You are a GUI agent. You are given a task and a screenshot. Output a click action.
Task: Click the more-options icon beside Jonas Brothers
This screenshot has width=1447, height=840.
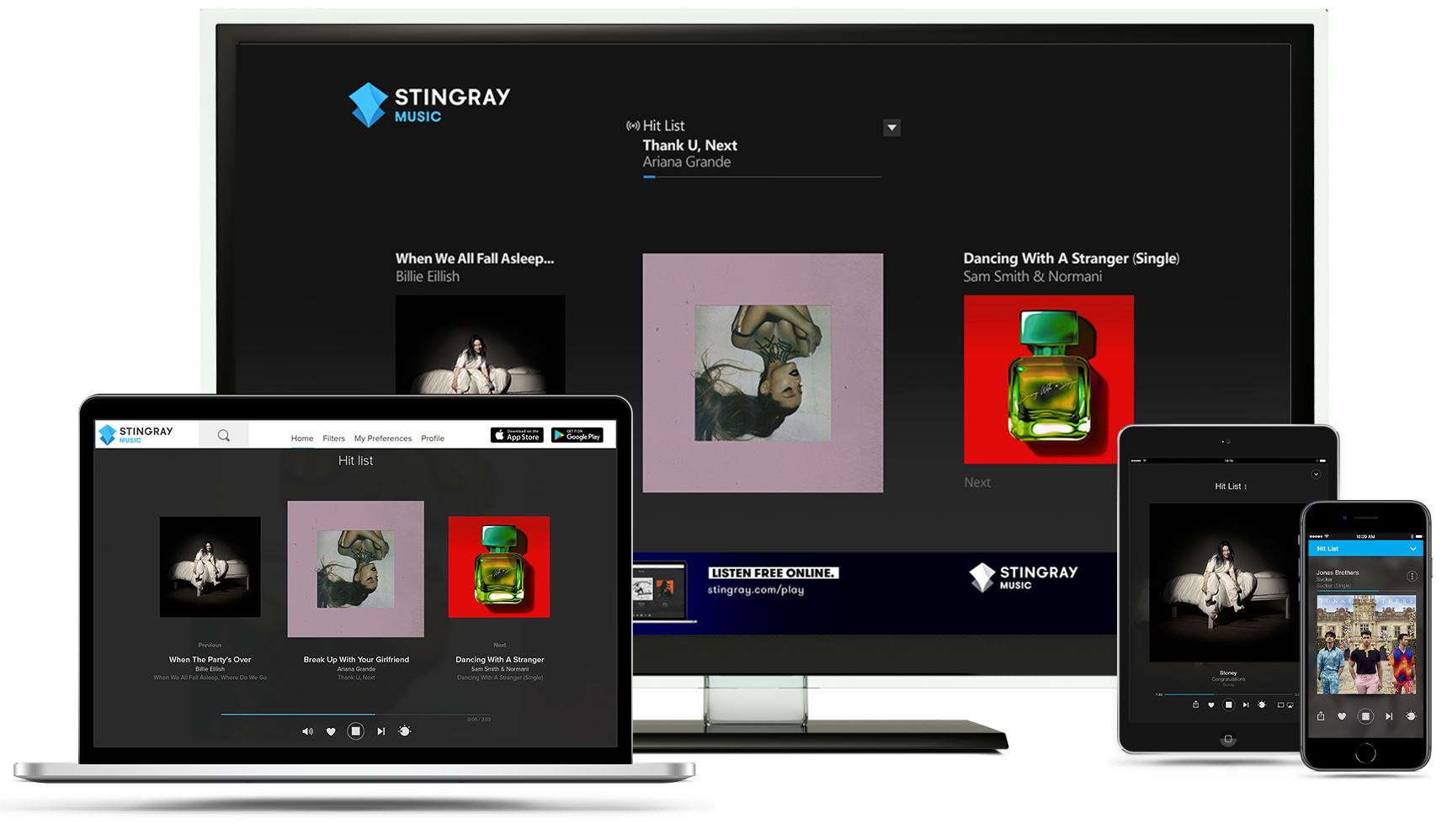[1412, 575]
